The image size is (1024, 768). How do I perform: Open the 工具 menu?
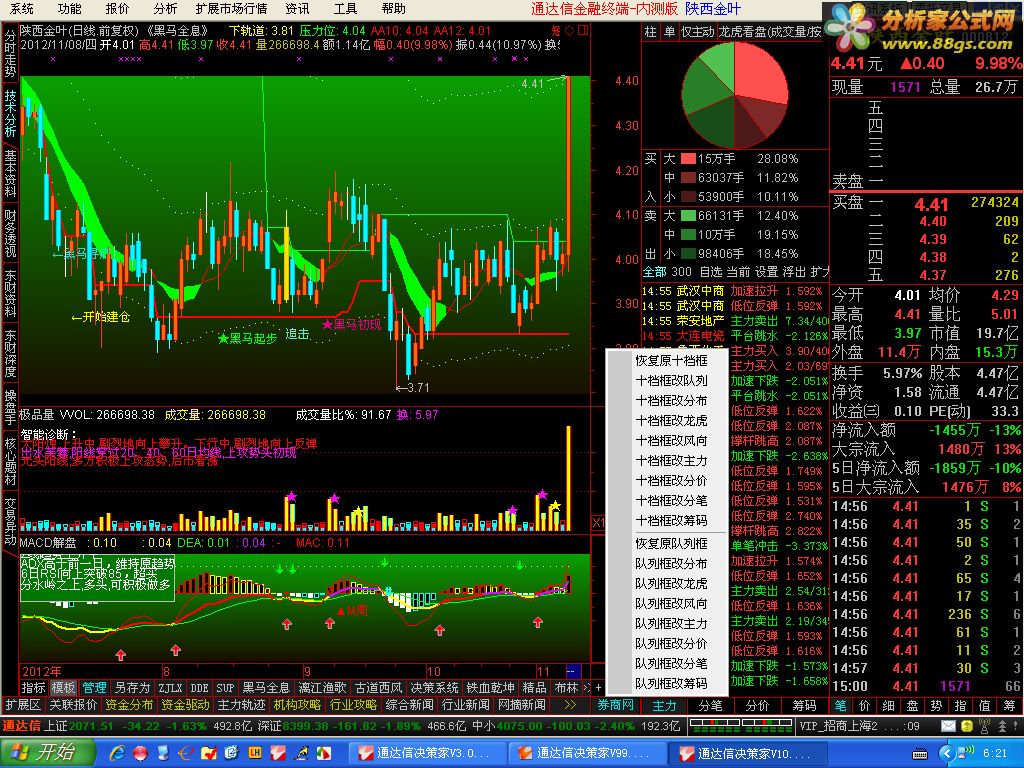pos(345,8)
